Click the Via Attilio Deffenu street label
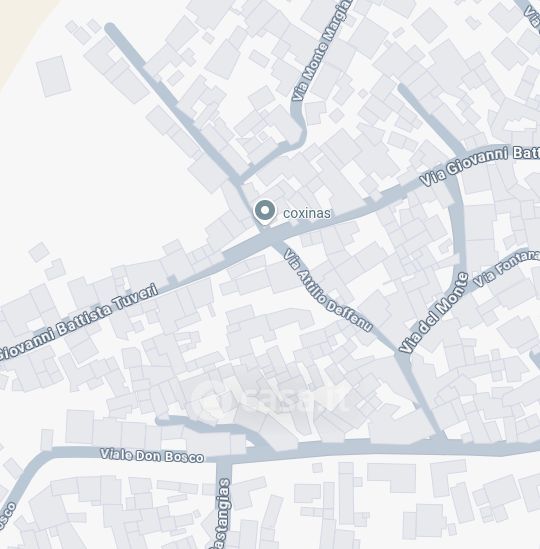The height and width of the screenshot is (549, 540). click(x=327, y=290)
